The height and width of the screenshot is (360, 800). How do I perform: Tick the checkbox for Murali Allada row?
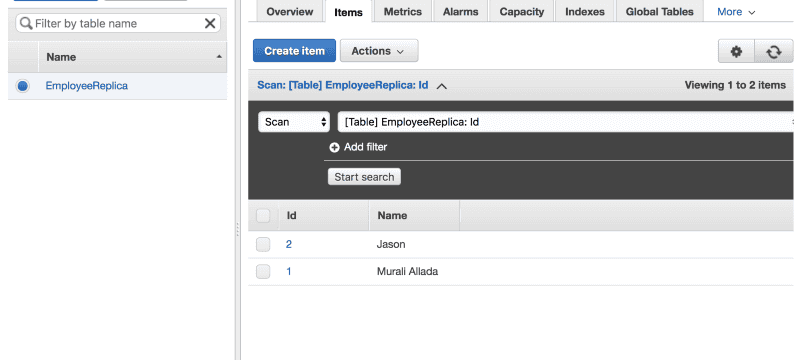pos(263,272)
